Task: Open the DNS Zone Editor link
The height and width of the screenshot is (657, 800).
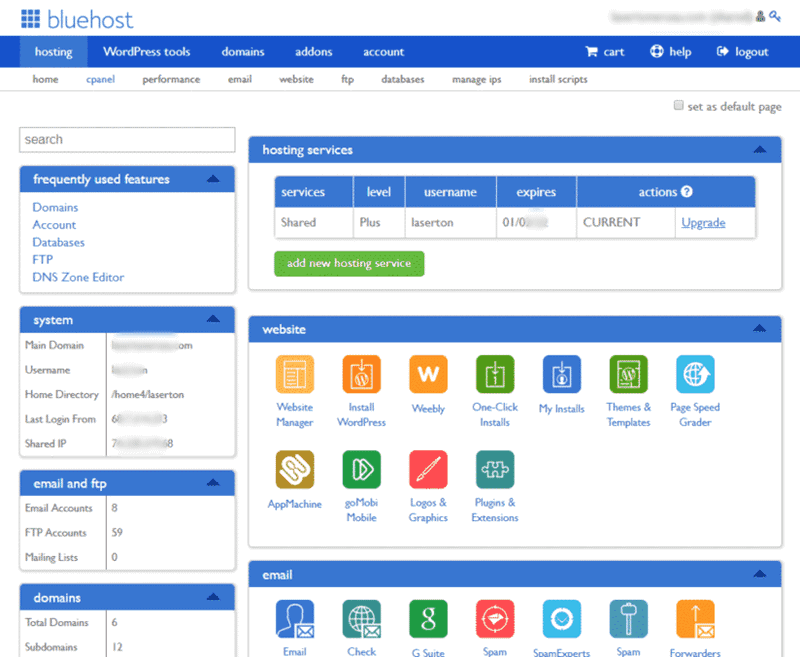Action: (78, 277)
